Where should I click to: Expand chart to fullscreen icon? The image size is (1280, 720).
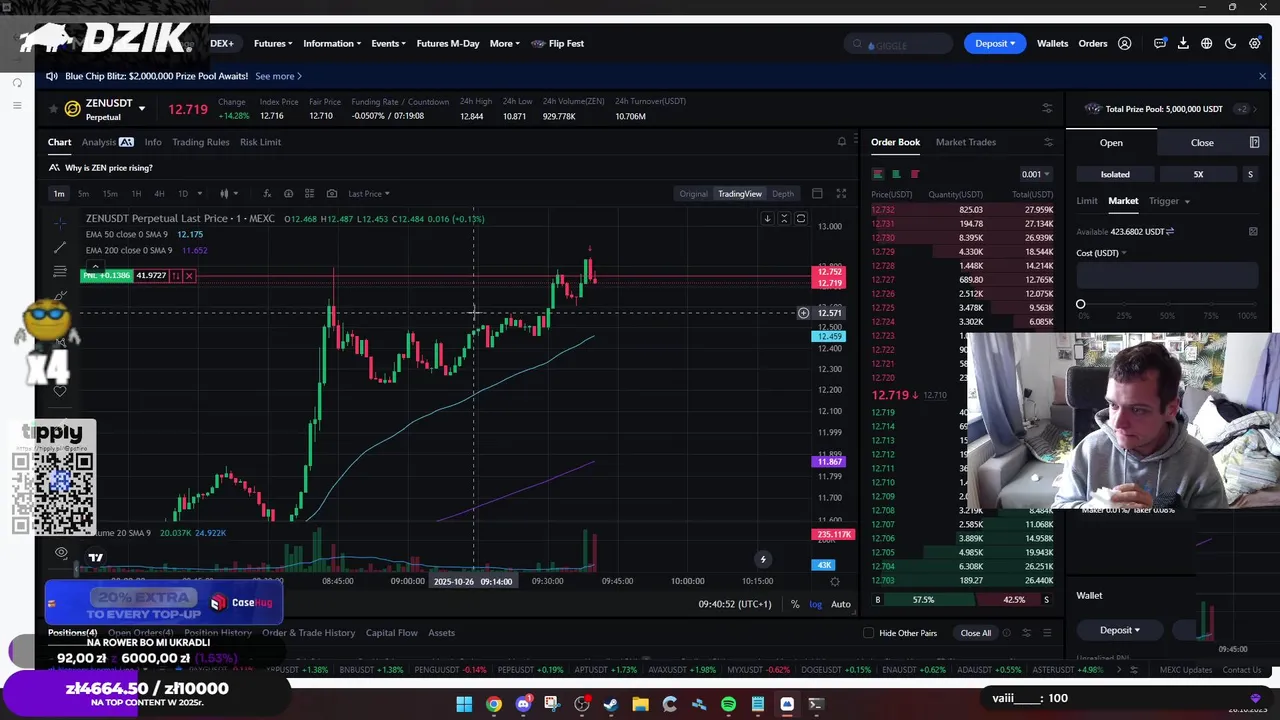click(841, 194)
